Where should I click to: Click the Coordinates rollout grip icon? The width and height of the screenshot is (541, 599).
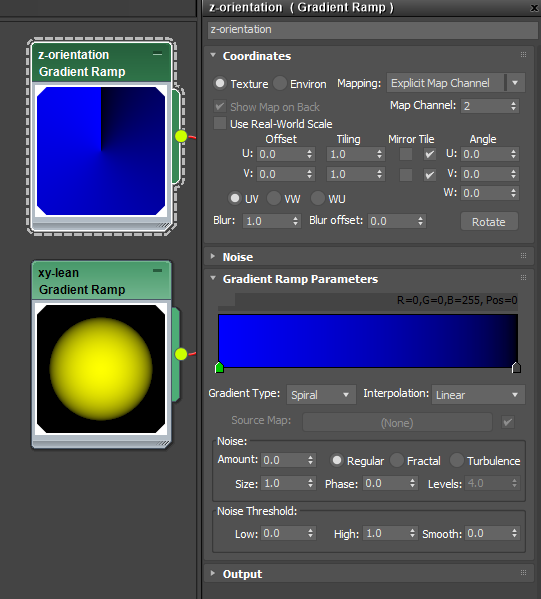(523, 55)
